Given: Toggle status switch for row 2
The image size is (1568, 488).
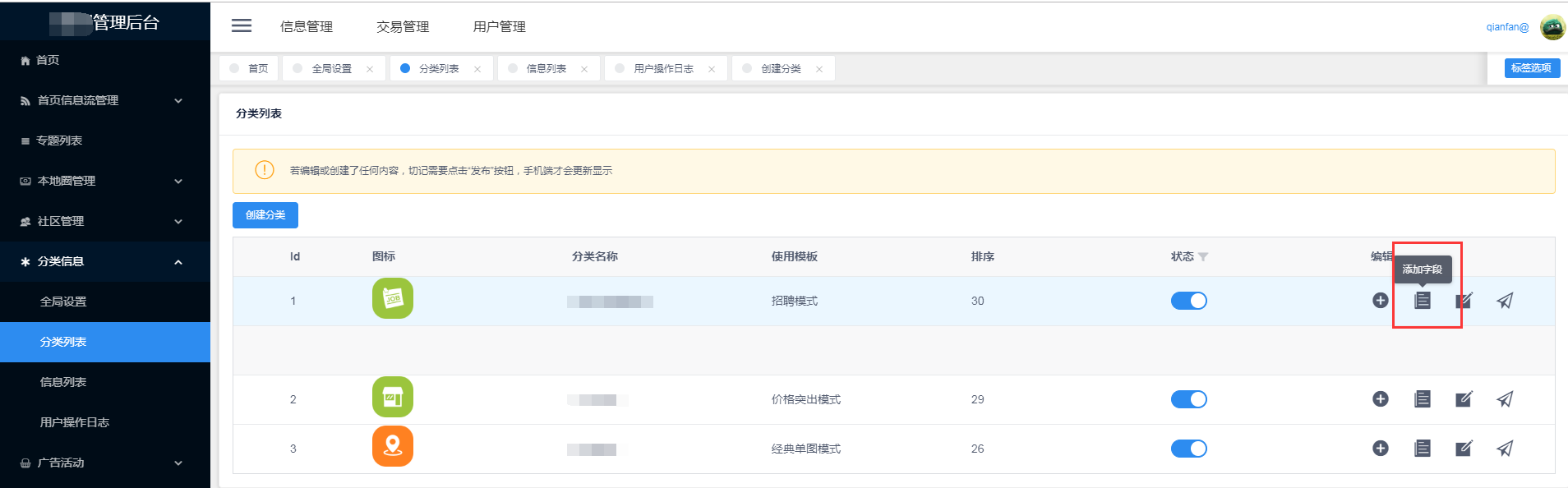Looking at the screenshot, I should click(x=1189, y=399).
